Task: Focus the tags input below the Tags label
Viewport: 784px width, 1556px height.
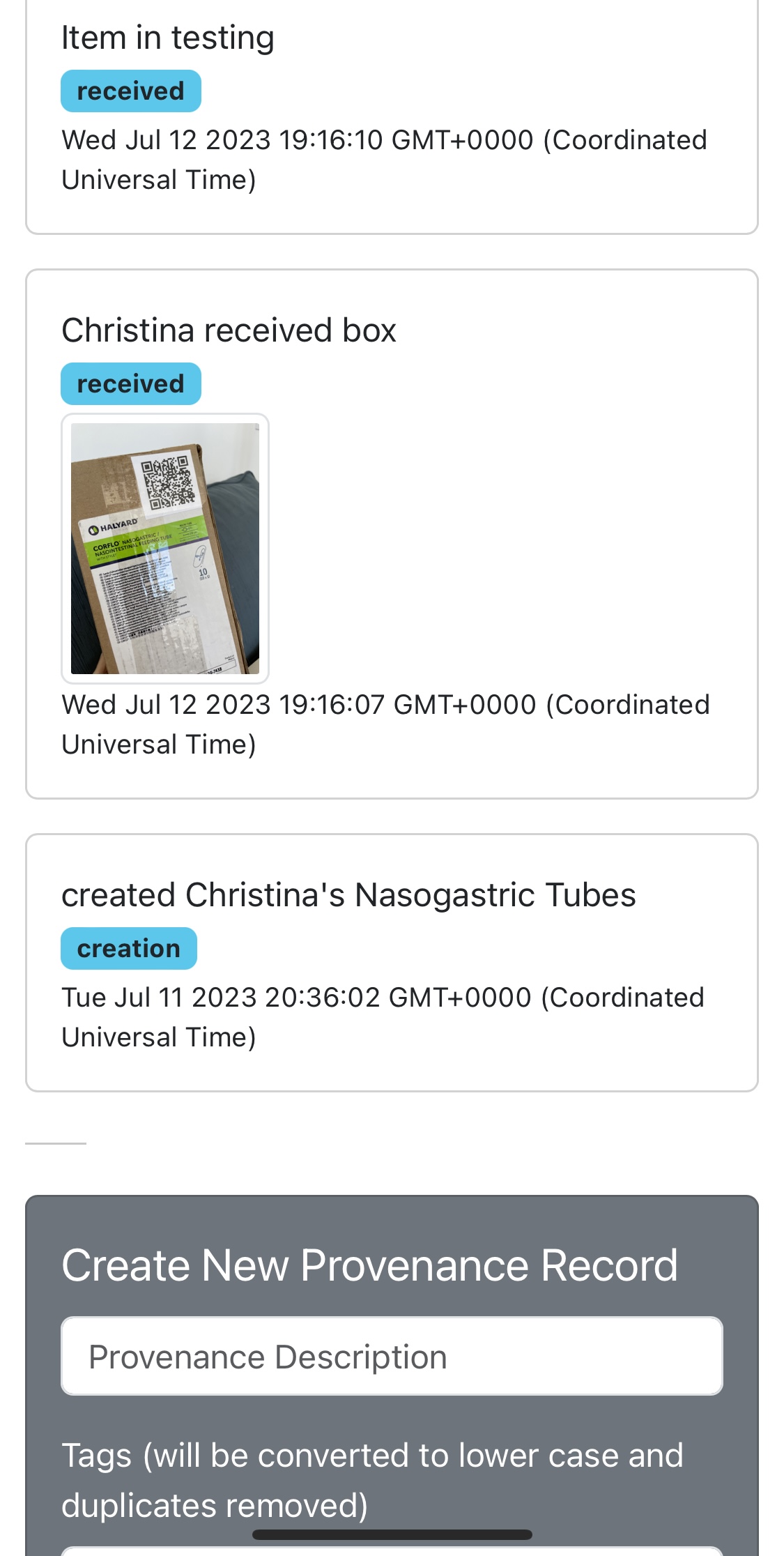Action: (x=392, y=1551)
